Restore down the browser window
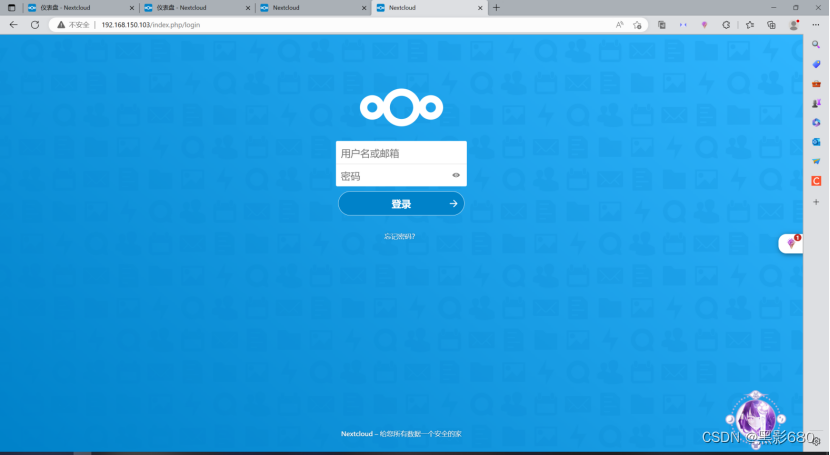Viewport: 830px width, 455px height. pyautogui.click(x=796, y=8)
